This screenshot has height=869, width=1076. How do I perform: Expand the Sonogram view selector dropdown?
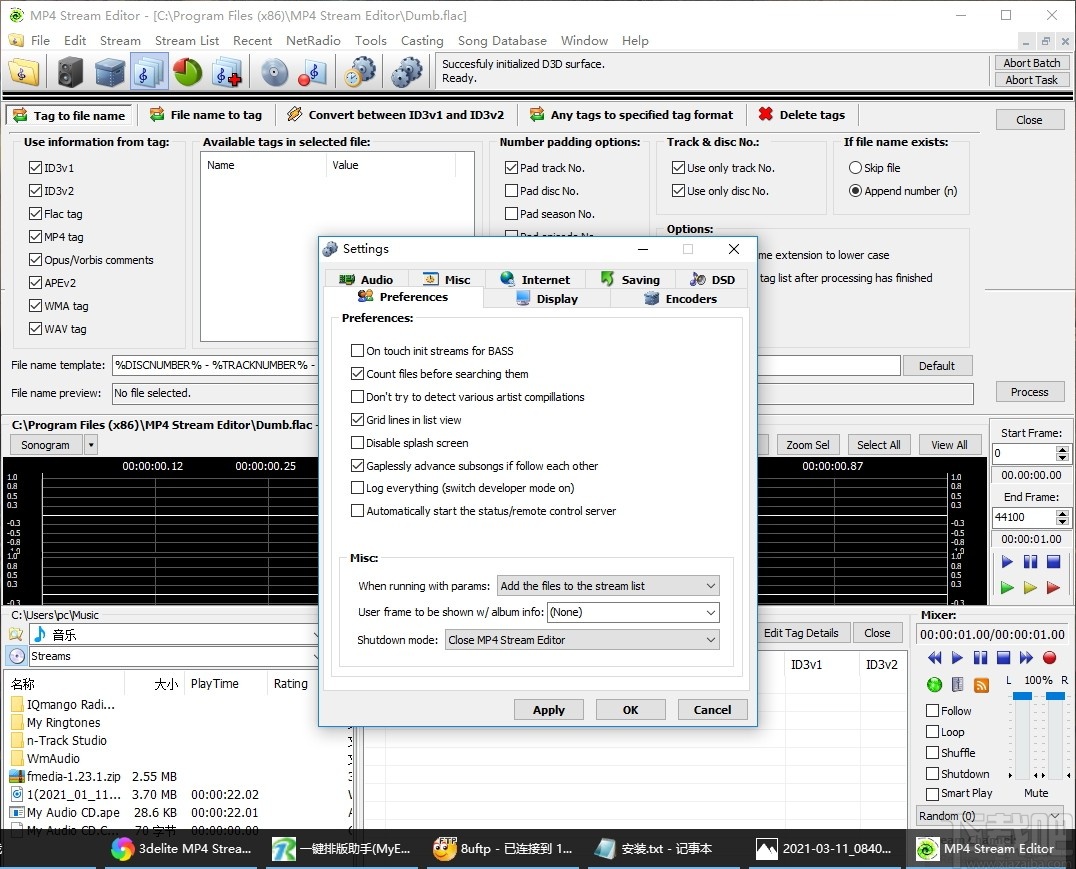92,444
